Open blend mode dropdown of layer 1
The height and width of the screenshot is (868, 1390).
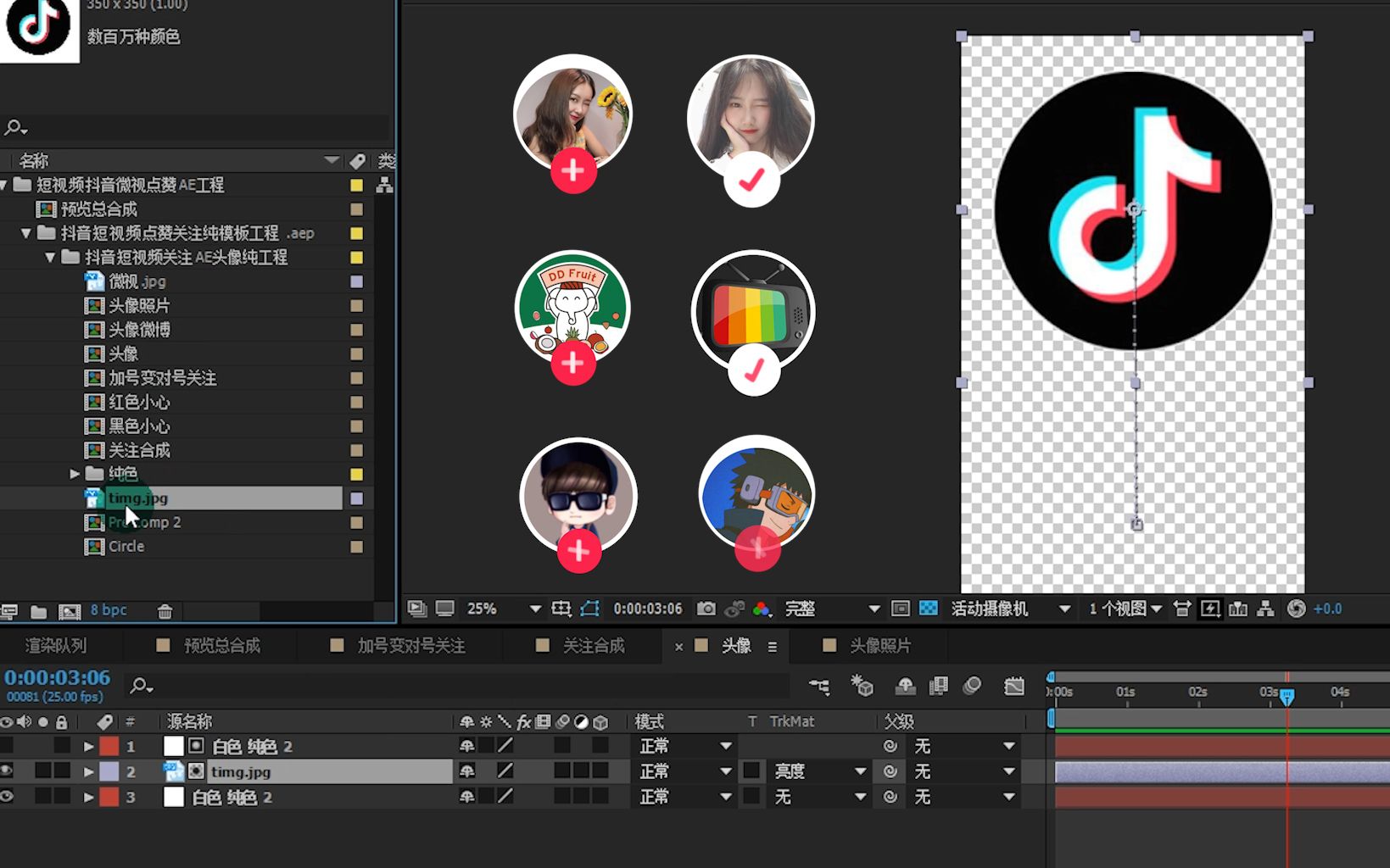[x=685, y=746]
